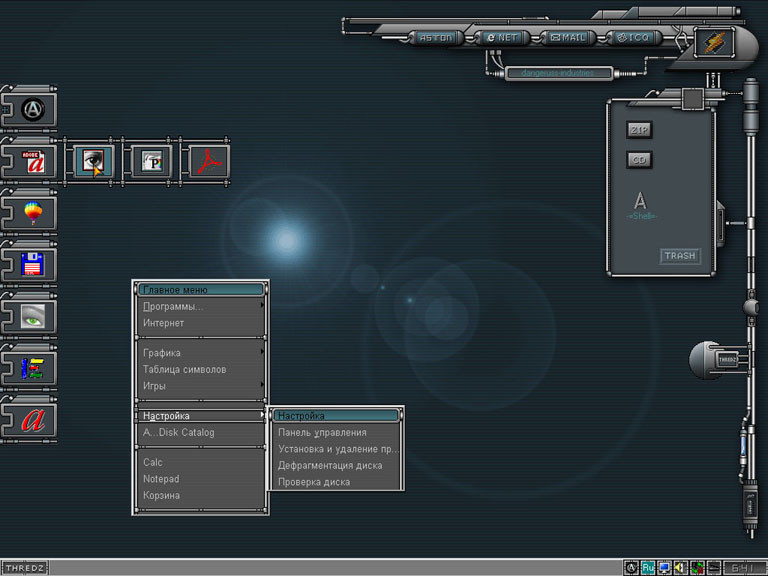The width and height of the screenshot is (768, 576).
Task: Click the green eye icon in sidebar
Action: (x=34, y=317)
